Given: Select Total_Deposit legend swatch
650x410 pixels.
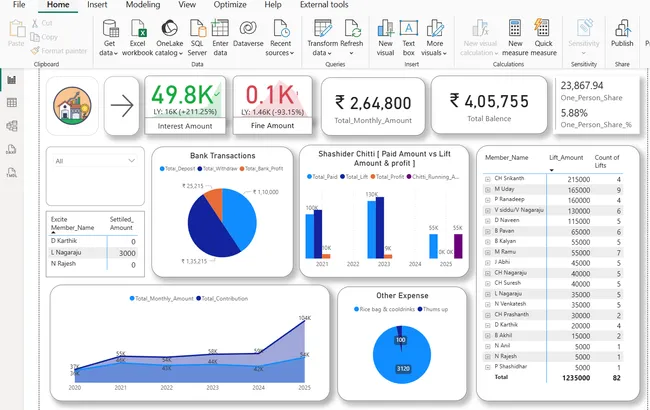Looking at the screenshot, I should [162, 169].
